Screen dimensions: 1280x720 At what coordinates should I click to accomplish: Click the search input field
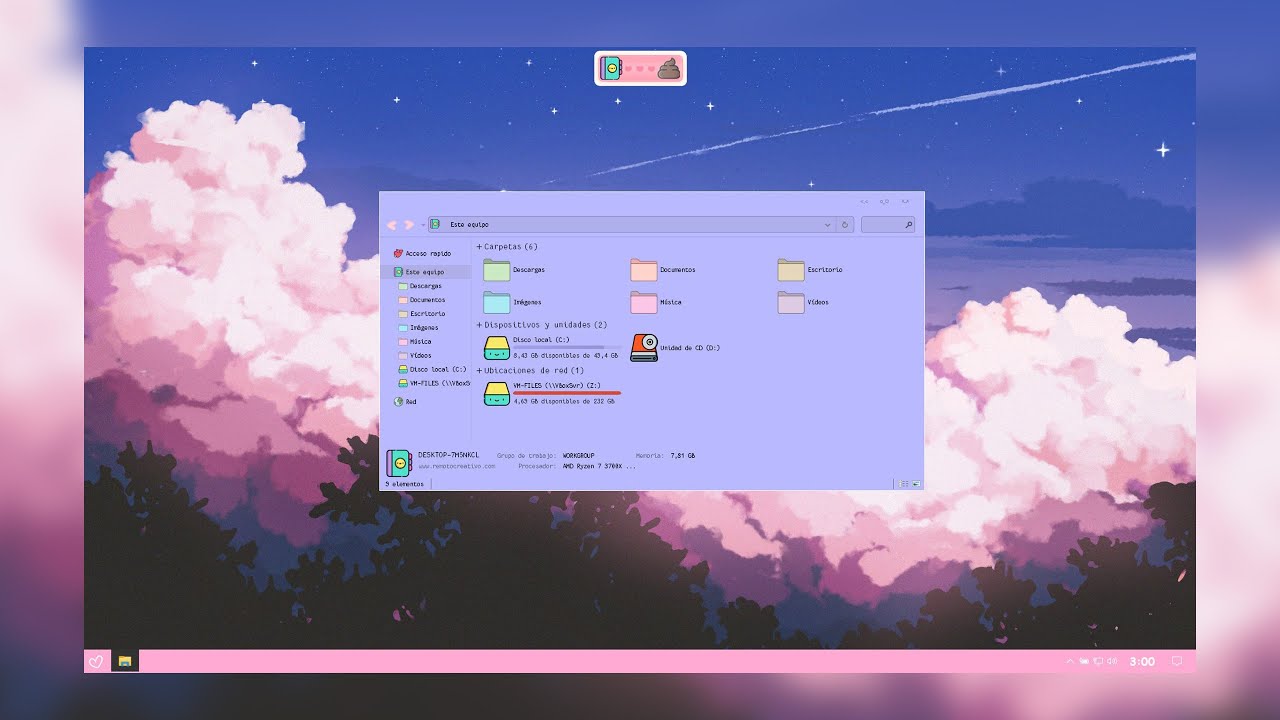click(x=882, y=225)
